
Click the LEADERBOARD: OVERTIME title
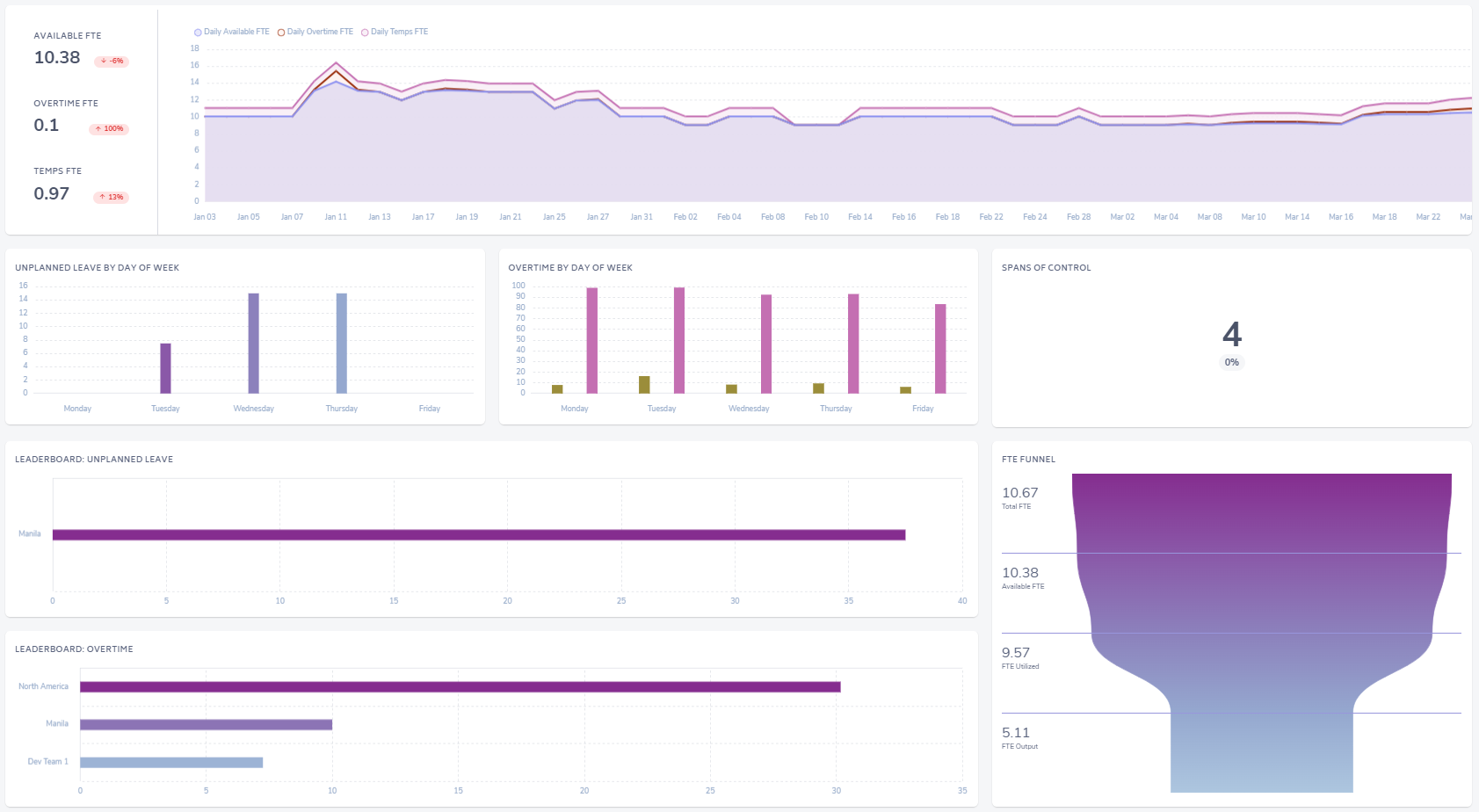(x=74, y=649)
